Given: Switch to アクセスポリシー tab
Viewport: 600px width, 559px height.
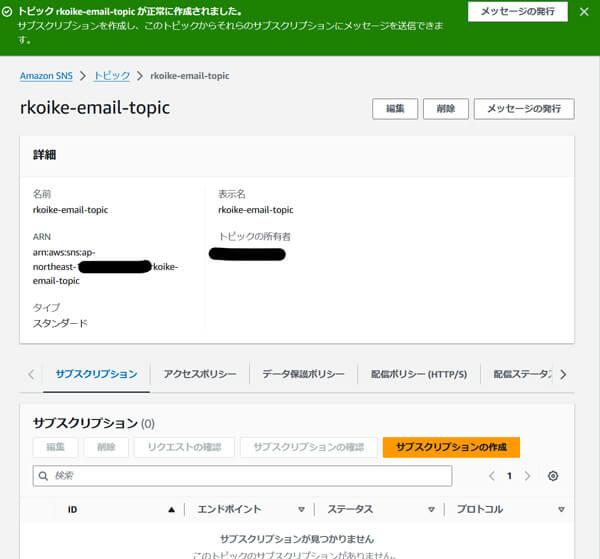Looking at the screenshot, I should tap(200, 374).
